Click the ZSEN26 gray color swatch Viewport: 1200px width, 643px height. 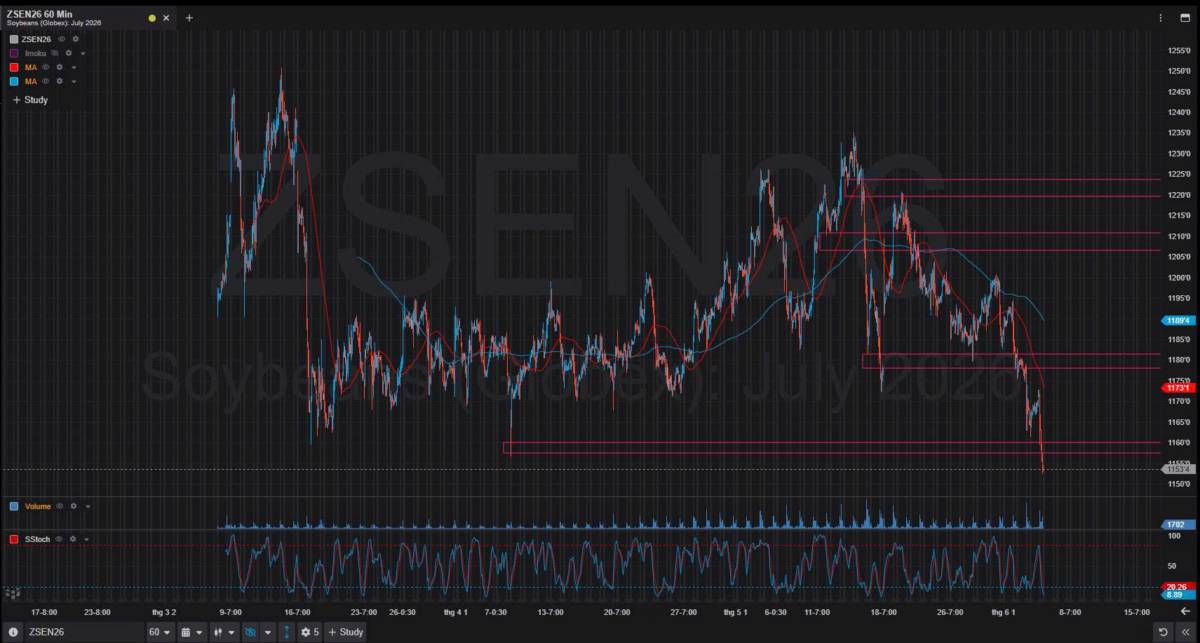click(x=14, y=39)
